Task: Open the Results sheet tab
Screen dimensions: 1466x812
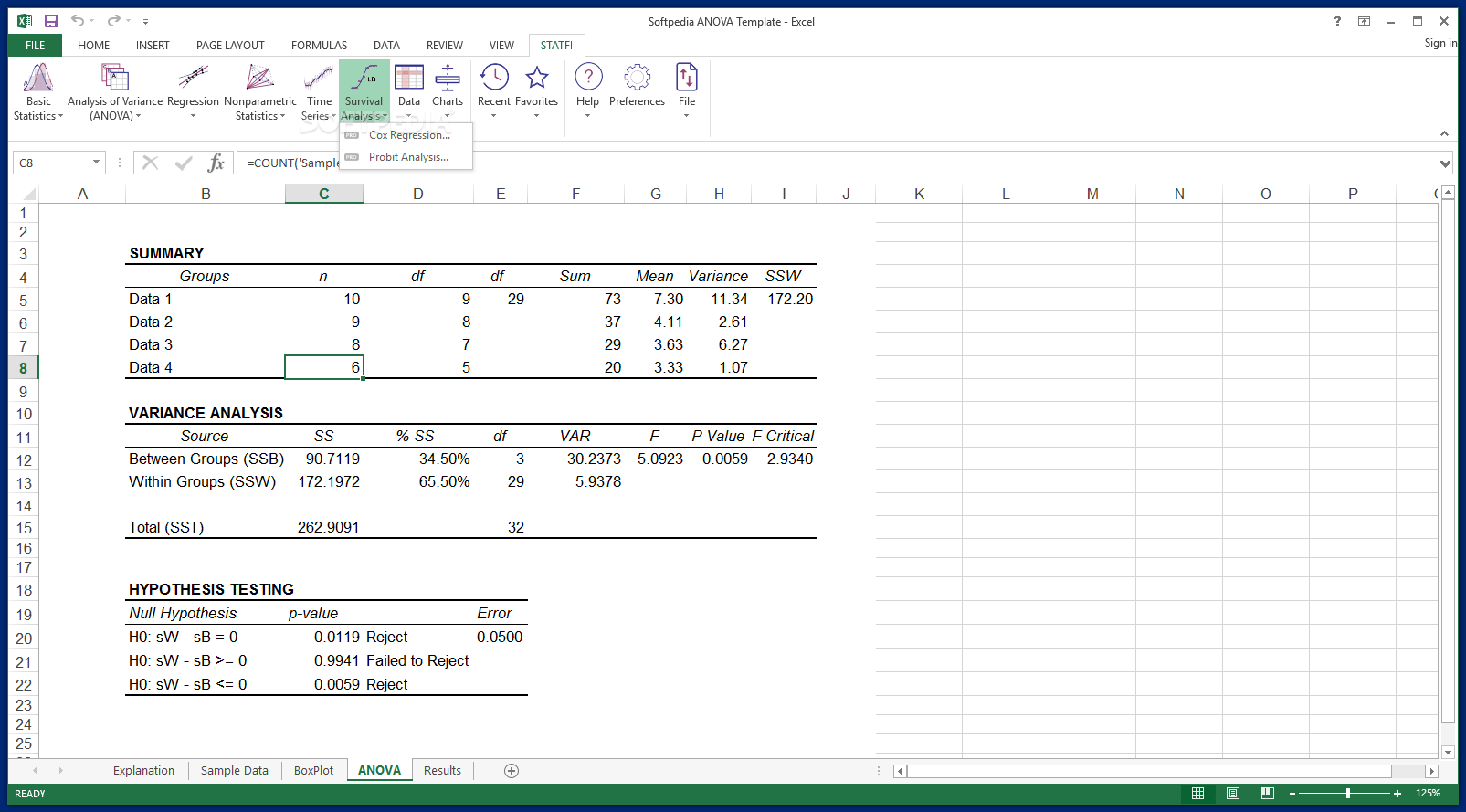Action: (442, 771)
